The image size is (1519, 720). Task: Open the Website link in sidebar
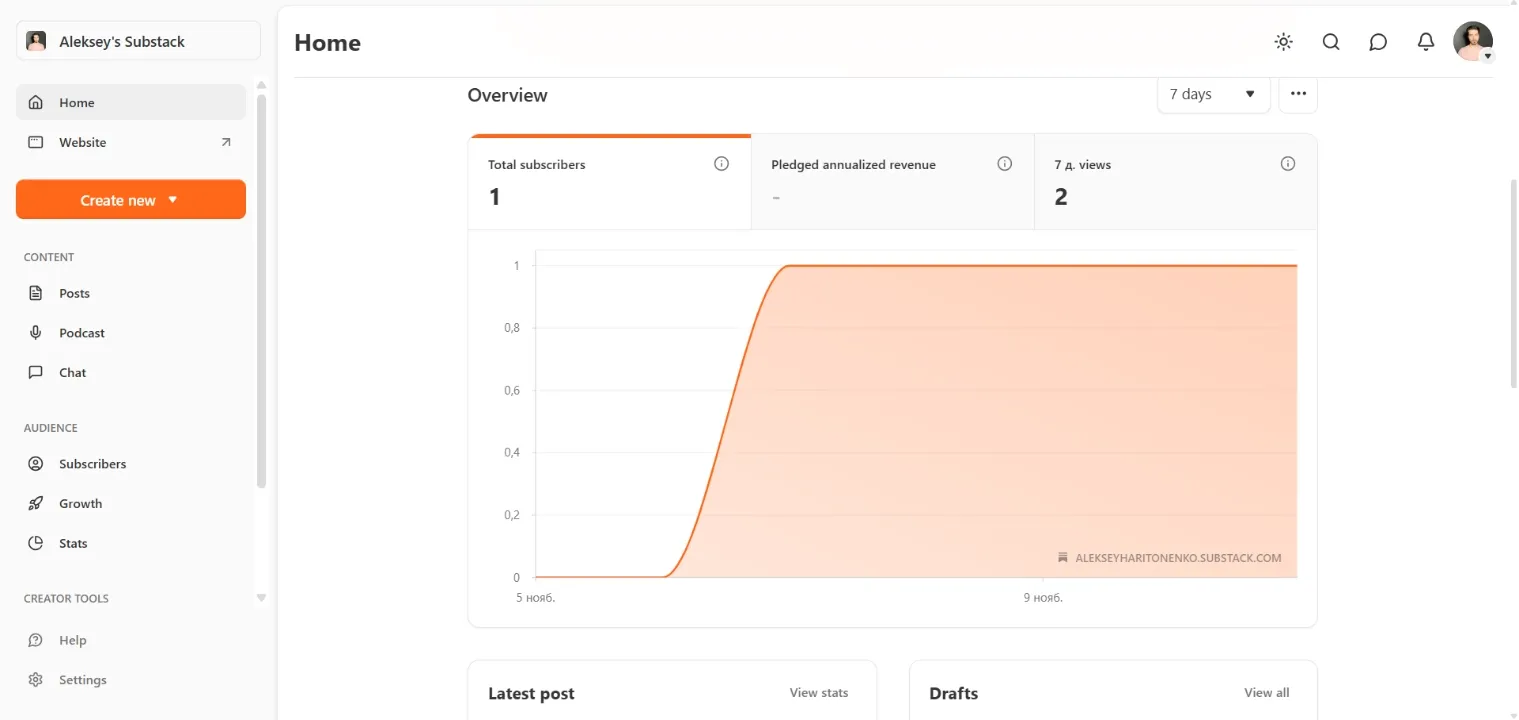click(x=131, y=142)
